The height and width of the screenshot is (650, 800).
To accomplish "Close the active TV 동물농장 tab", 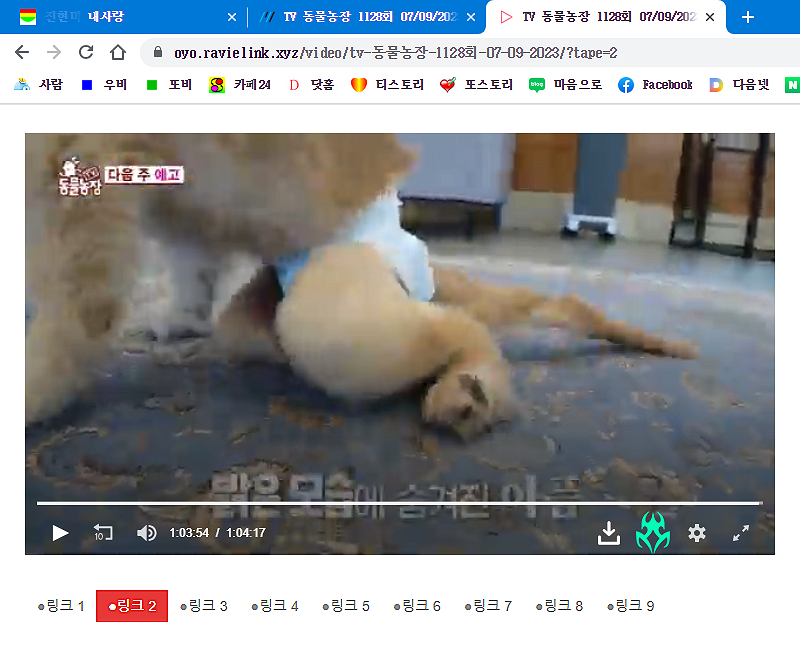I will 710,17.
